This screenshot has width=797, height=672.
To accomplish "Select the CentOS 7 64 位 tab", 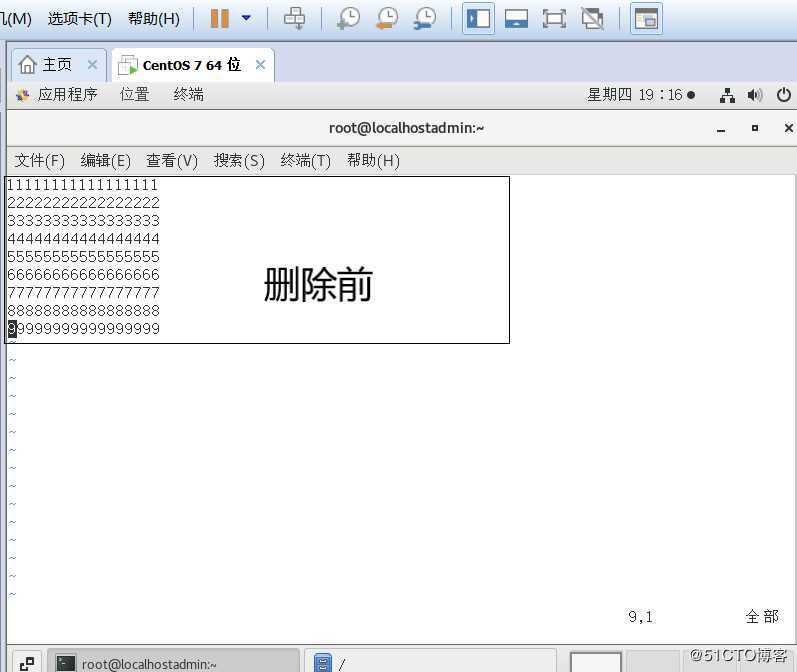I will (x=191, y=65).
